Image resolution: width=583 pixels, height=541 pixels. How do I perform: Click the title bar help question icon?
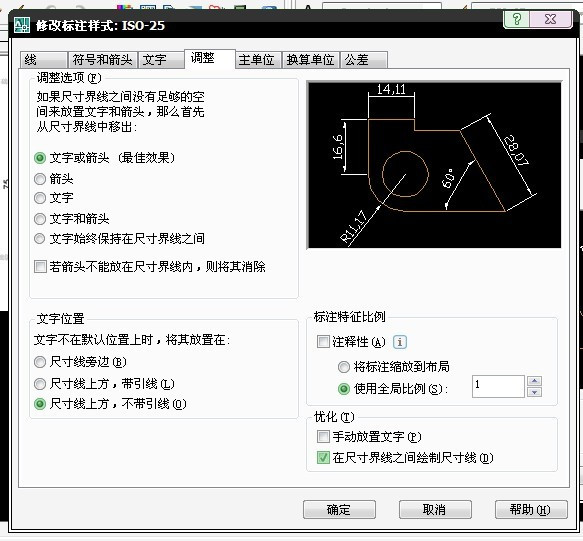(x=516, y=19)
